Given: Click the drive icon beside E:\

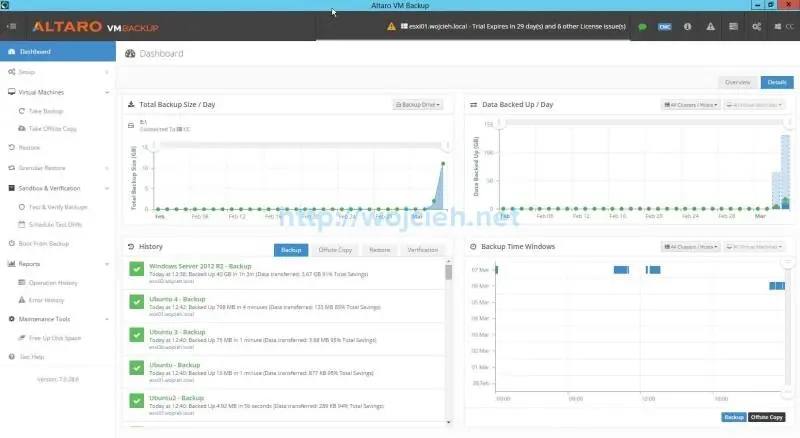Looking at the screenshot, I should (x=131, y=125).
